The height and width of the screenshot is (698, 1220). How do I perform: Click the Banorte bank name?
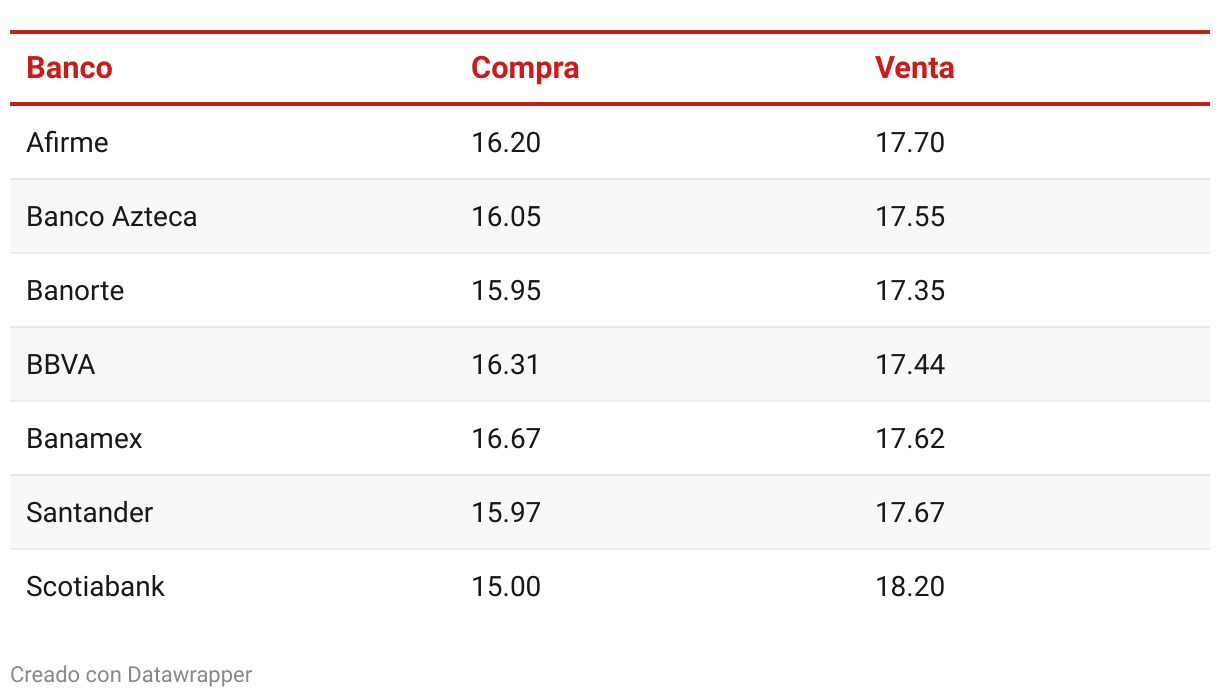(75, 290)
